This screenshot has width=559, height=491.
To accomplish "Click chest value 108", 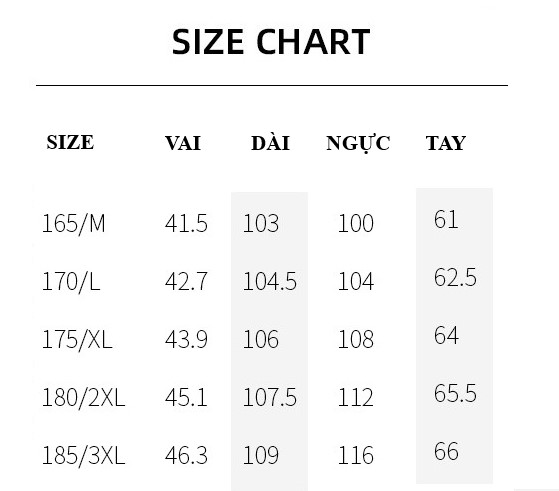I will [355, 339].
